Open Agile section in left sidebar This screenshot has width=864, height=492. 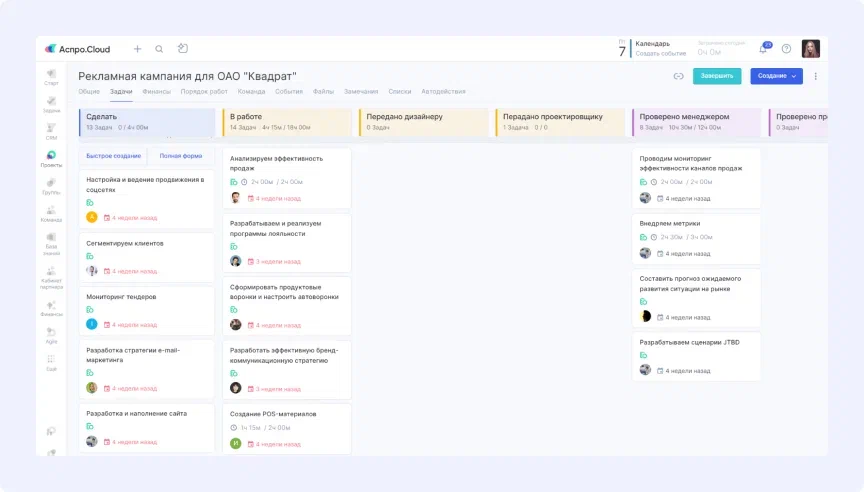[51, 334]
